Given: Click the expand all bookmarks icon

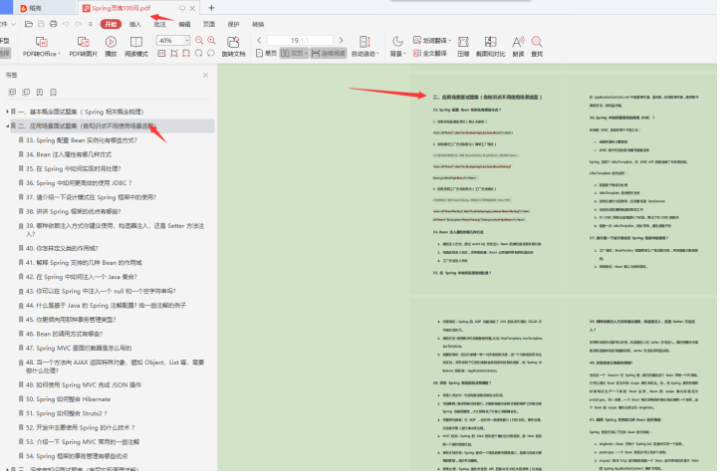Looking at the screenshot, I should [12, 92].
